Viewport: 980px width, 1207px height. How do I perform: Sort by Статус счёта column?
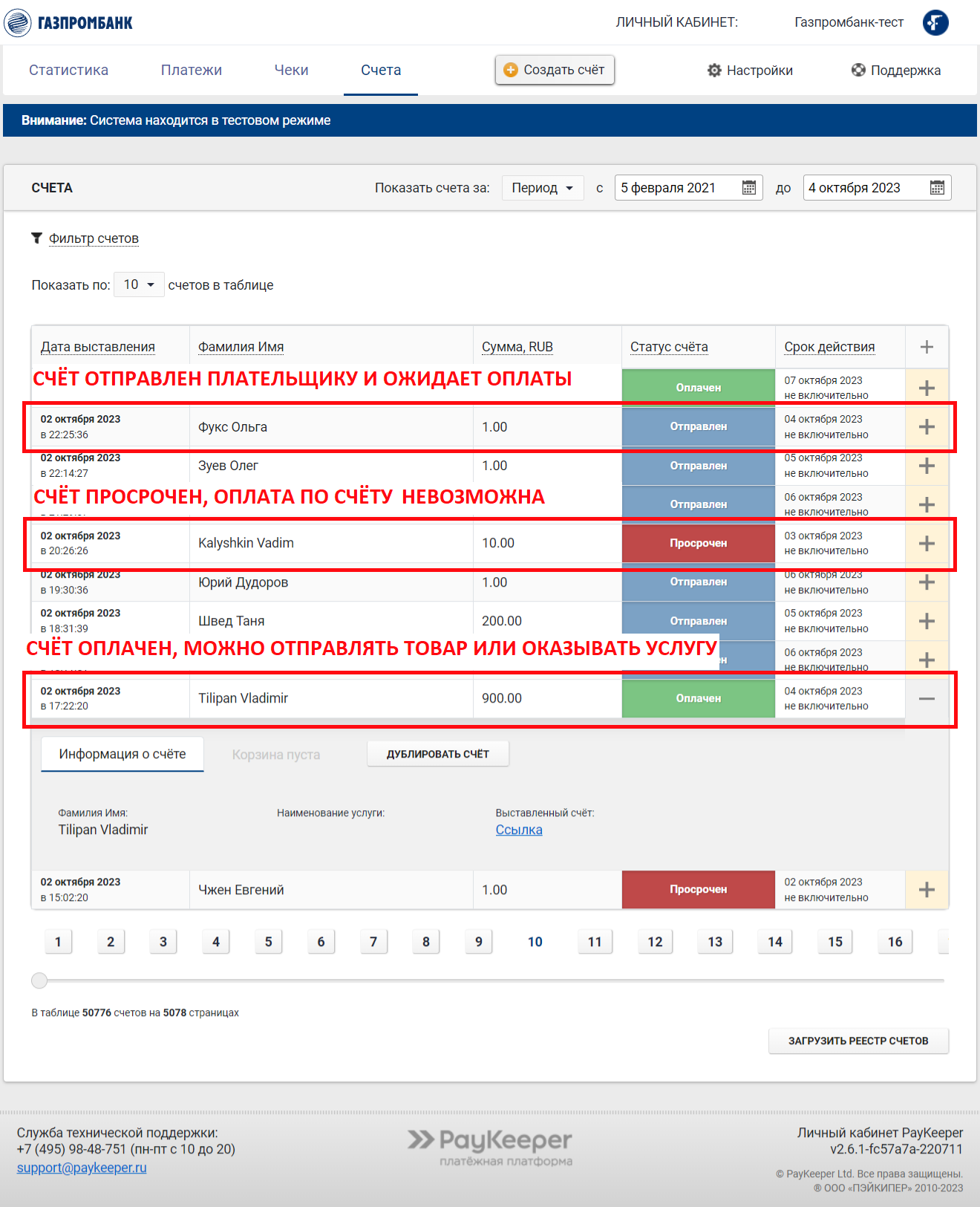669,347
